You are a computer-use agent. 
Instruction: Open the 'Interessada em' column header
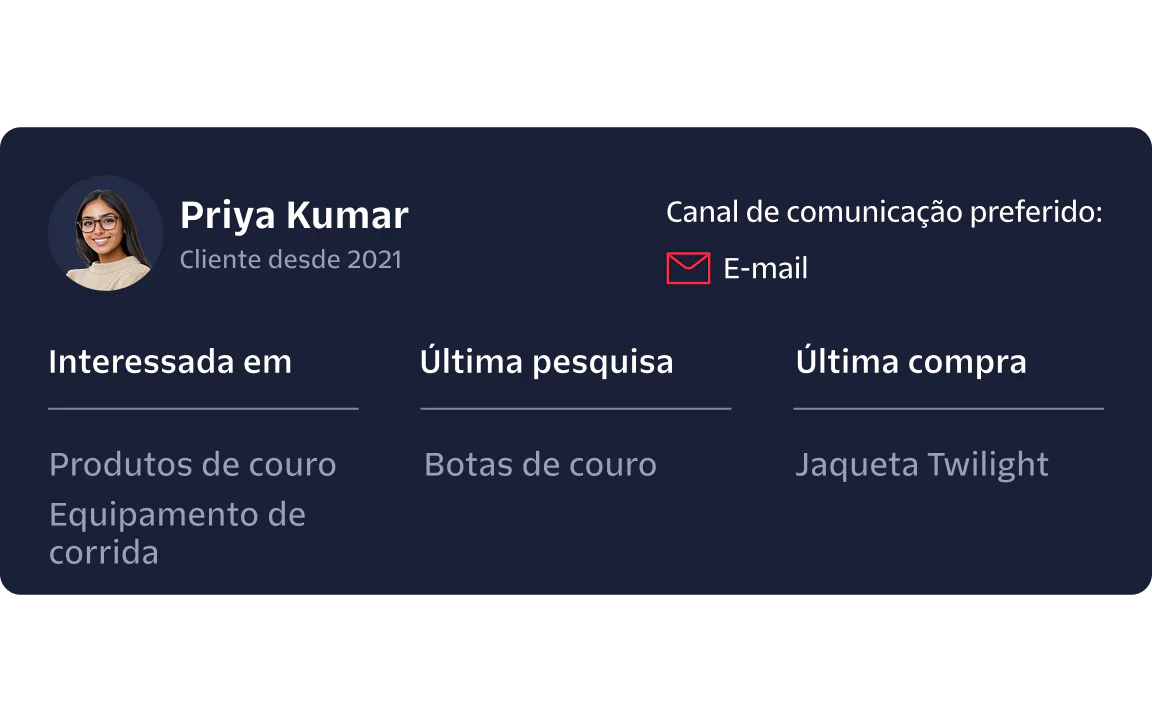(170, 362)
